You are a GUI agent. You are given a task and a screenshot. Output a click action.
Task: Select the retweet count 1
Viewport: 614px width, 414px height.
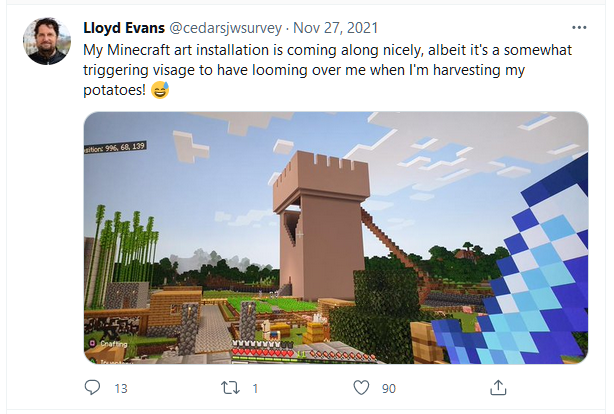coord(255,389)
